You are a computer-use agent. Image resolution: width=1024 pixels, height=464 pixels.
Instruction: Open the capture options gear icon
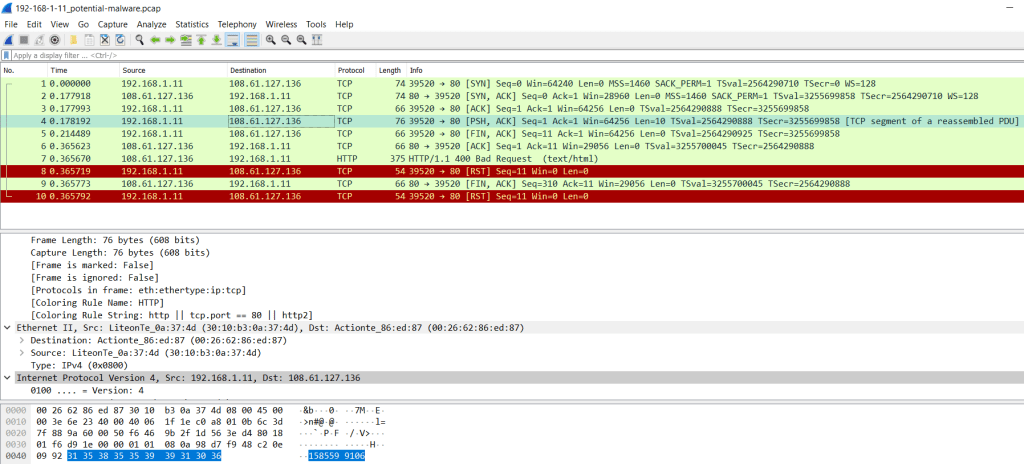(55, 39)
